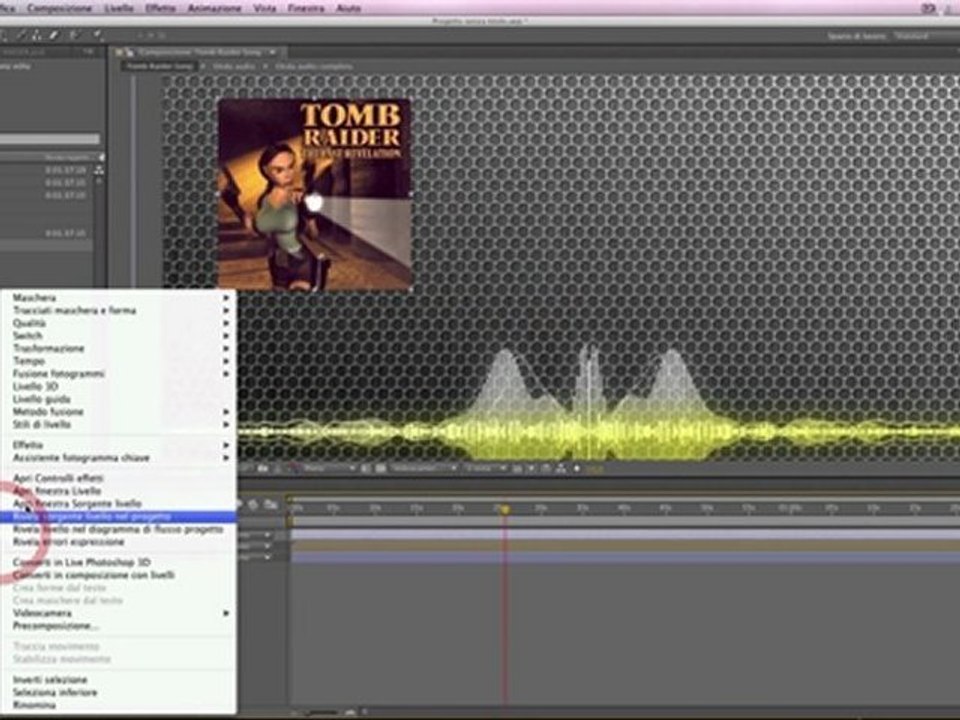The height and width of the screenshot is (720, 960).
Task: Open the Finestra menu in menu bar
Action: pos(306,8)
